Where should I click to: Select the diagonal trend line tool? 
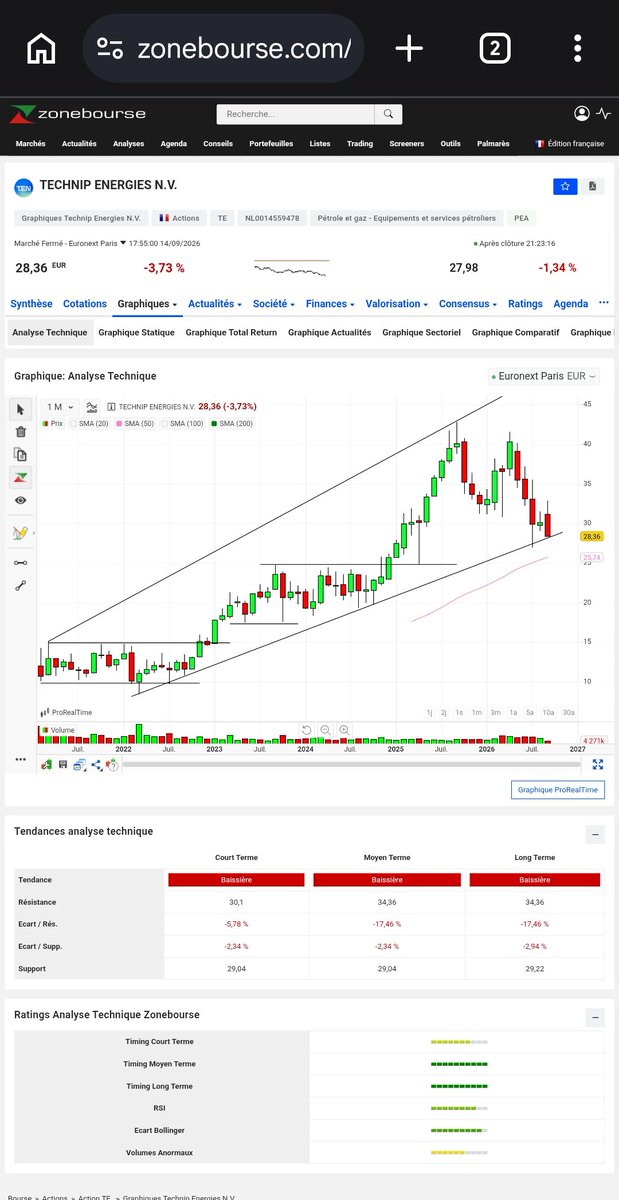21,586
